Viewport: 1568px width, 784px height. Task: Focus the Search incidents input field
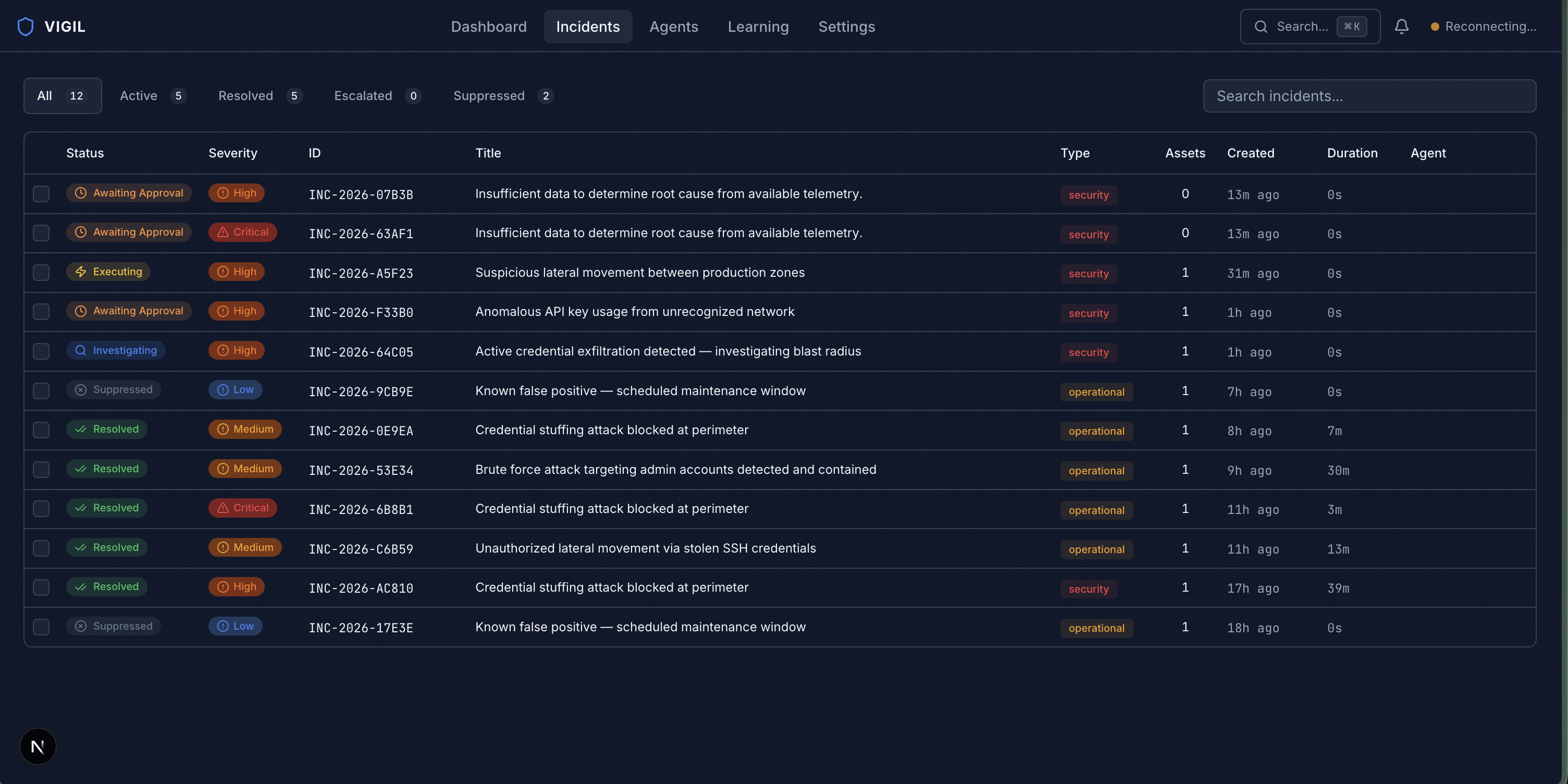tap(1369, 95)
